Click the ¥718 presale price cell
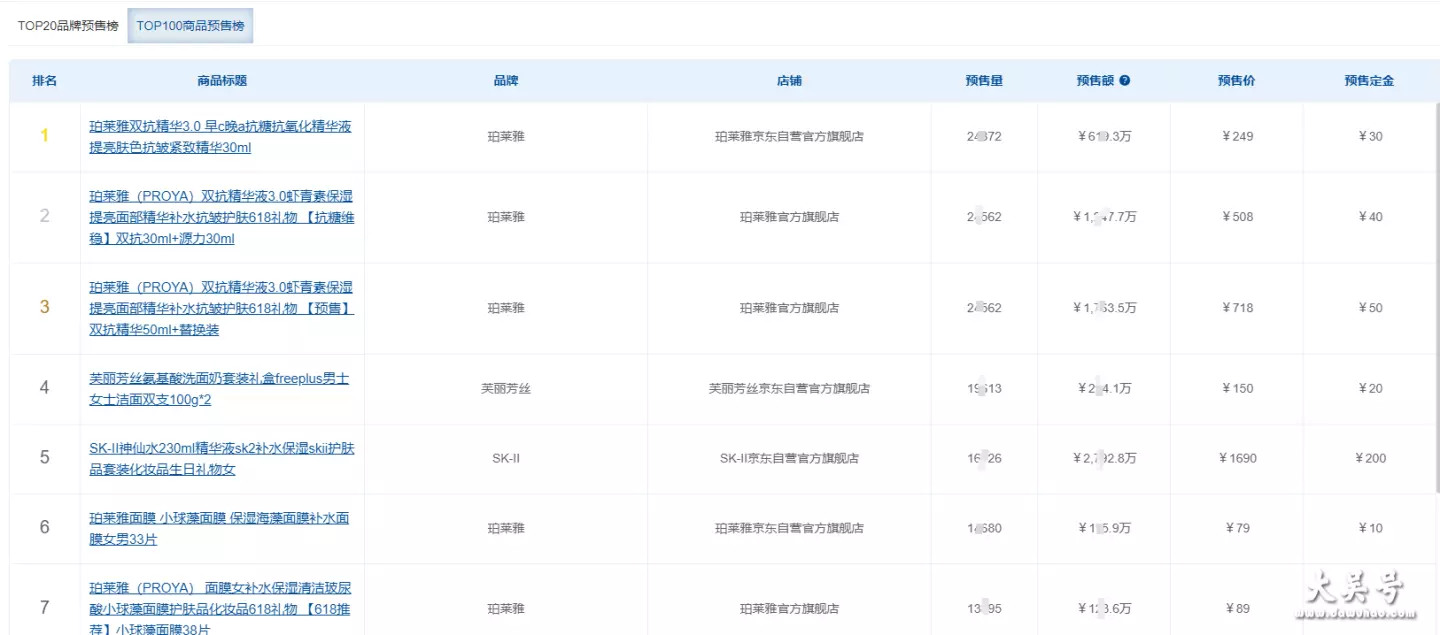The width and height of the screenshot is (1440, 635). 1237,308
